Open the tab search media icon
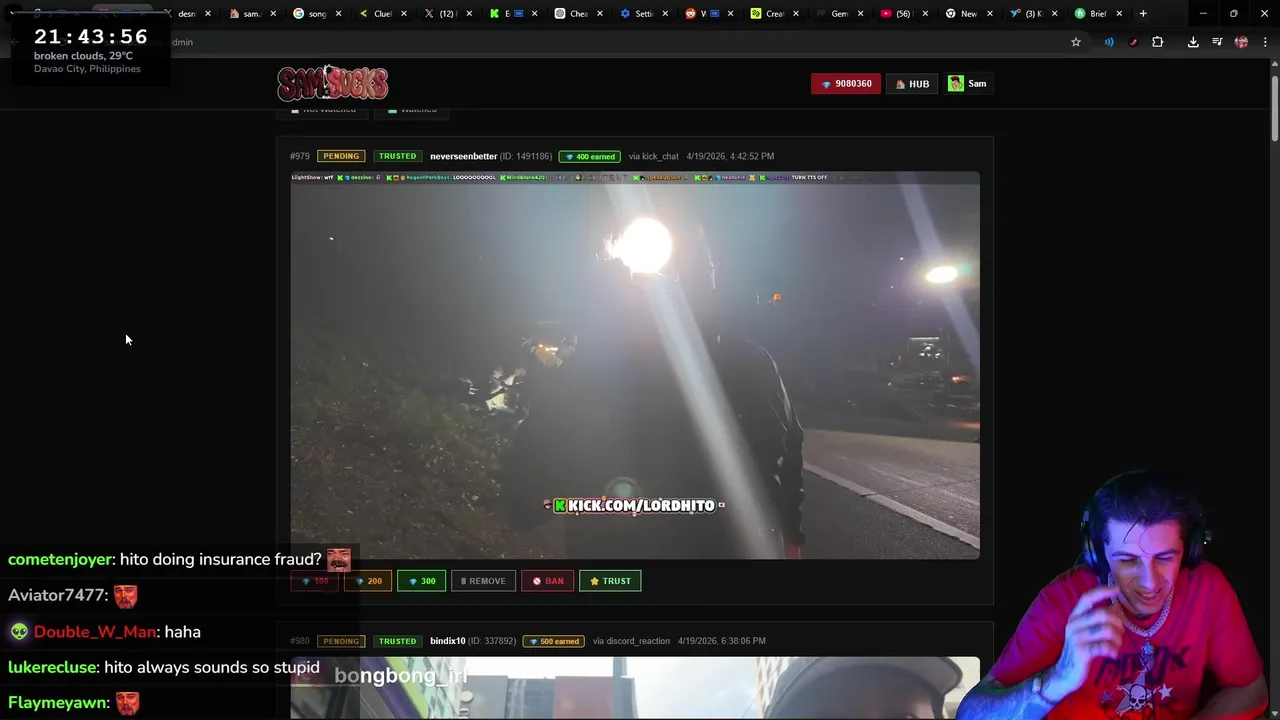Screen dimensions: 1280x720 [1217, 42]
